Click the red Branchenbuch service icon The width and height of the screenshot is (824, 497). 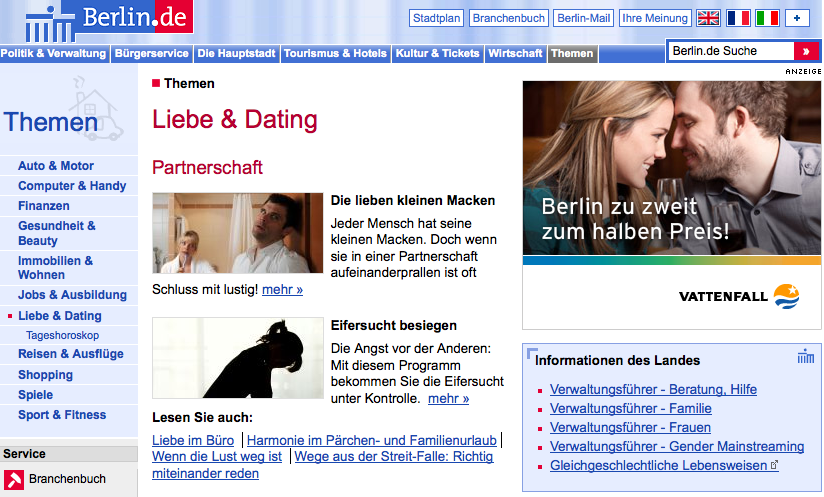pyautogui.click(x=13, y=480)
